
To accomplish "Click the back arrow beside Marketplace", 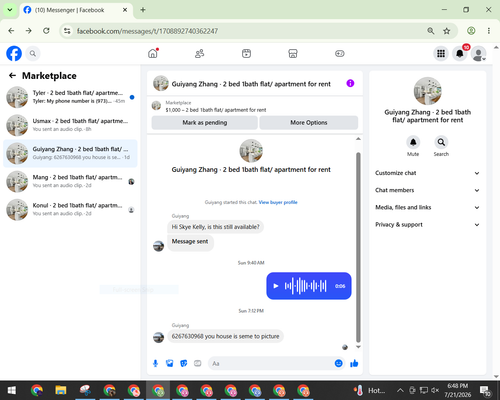I will coord(12,76).
